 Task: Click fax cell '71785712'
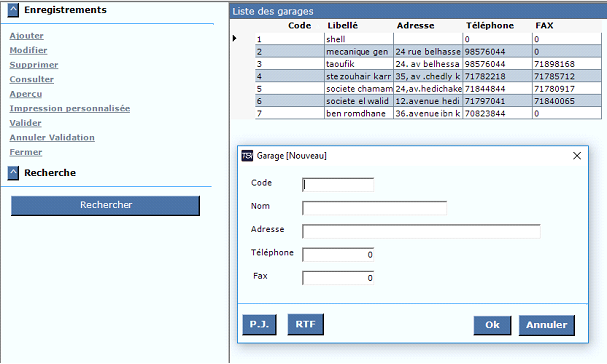pyautogui.click(x=567, y=76)
